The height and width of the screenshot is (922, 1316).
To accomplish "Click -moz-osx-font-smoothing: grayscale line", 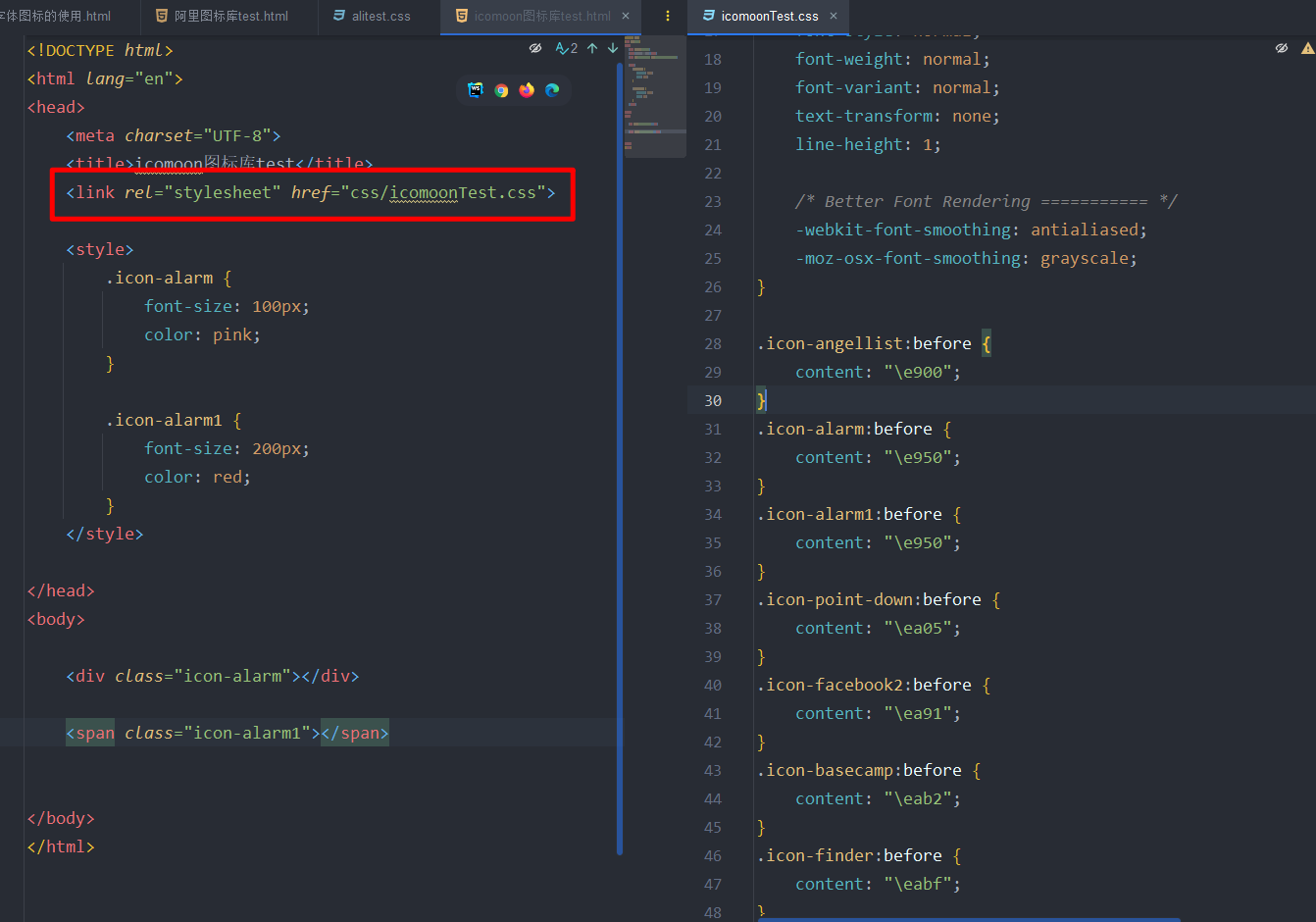I will (967, 258).
